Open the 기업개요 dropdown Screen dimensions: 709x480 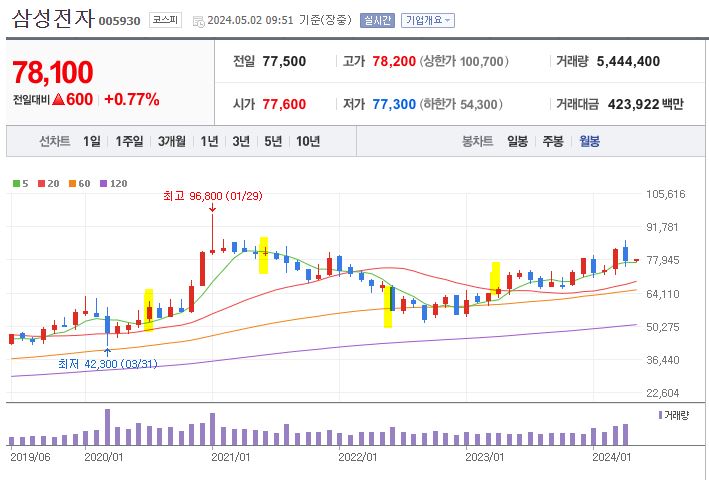[427, 20]
